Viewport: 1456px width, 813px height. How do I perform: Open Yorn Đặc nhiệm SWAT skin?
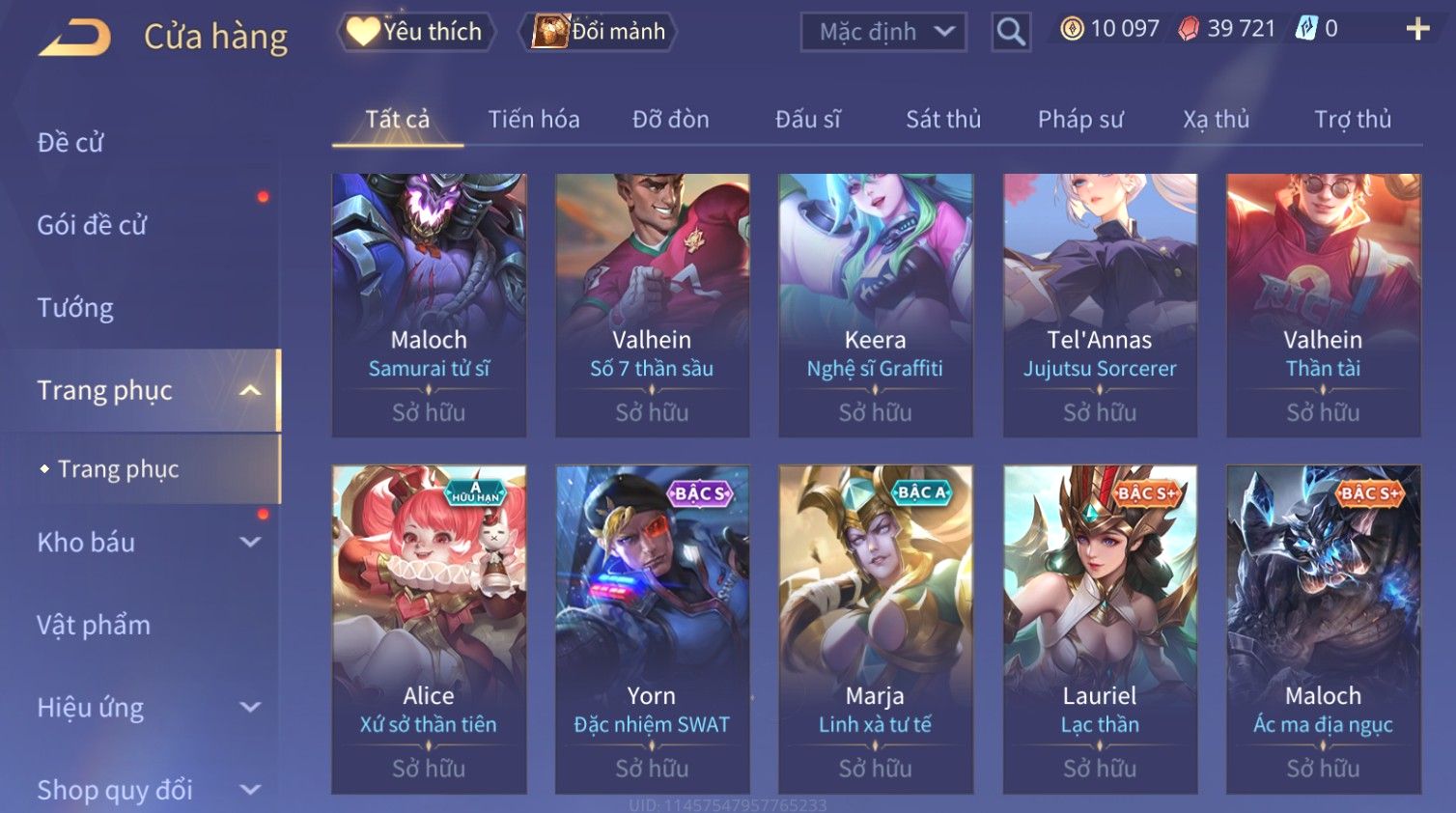tap(652, 630)
